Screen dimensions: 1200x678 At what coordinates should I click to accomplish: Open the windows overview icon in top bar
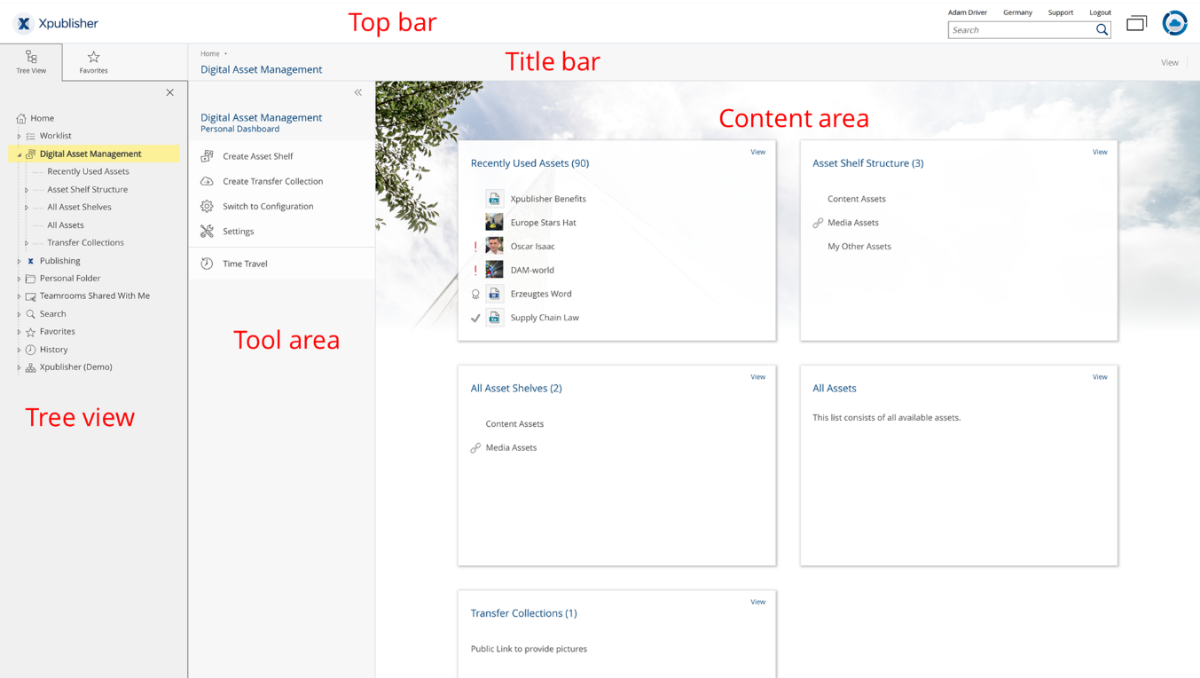pos(1136,23)
